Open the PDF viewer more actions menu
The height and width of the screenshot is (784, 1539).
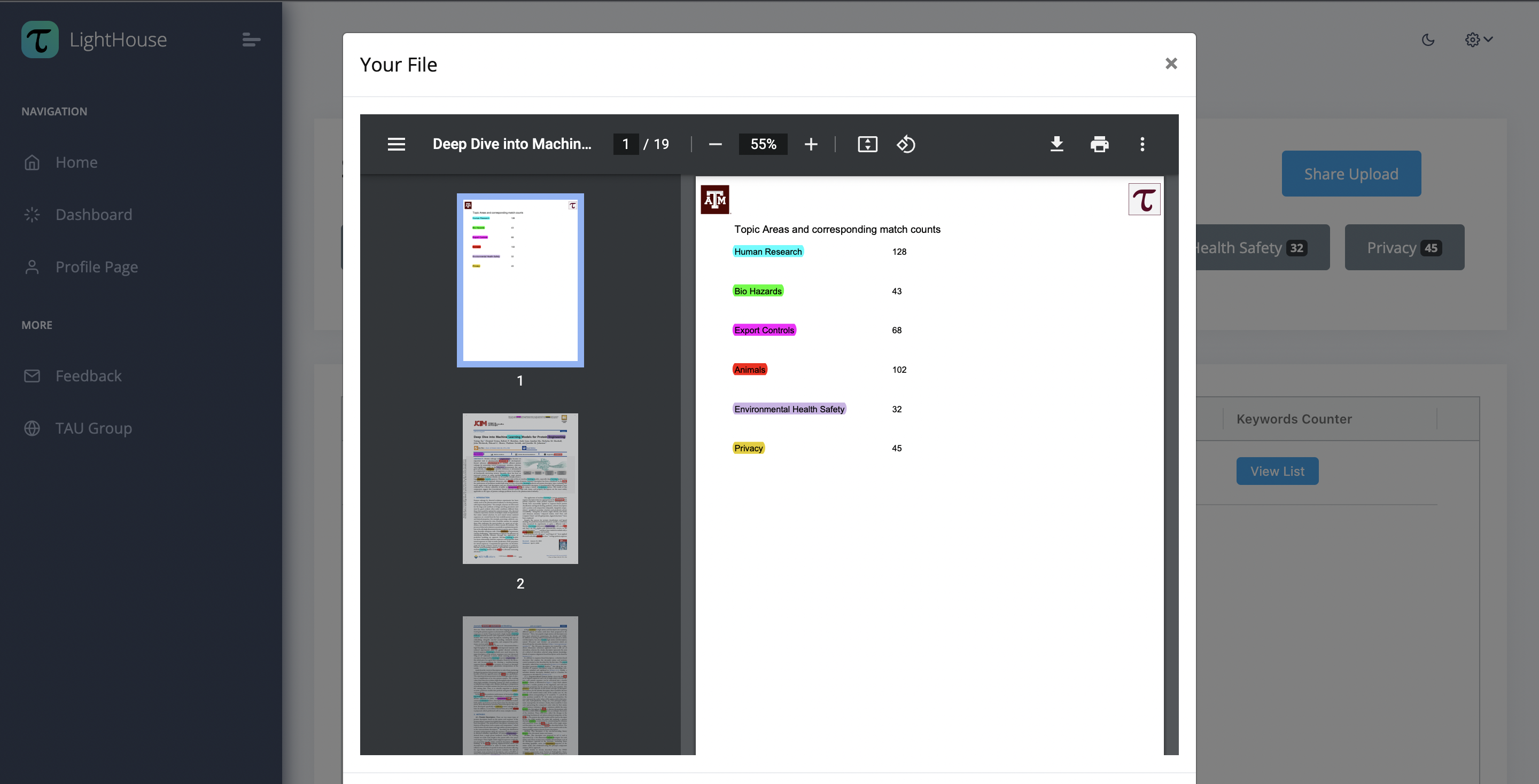pyautogui.click(x=1142, y=145)
